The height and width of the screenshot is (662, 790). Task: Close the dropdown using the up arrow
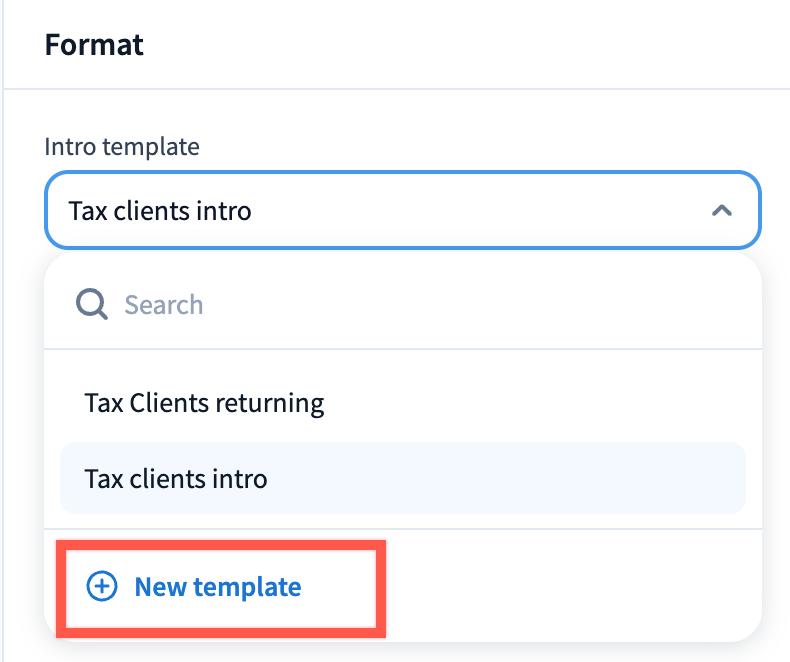[x=721, y=211]
